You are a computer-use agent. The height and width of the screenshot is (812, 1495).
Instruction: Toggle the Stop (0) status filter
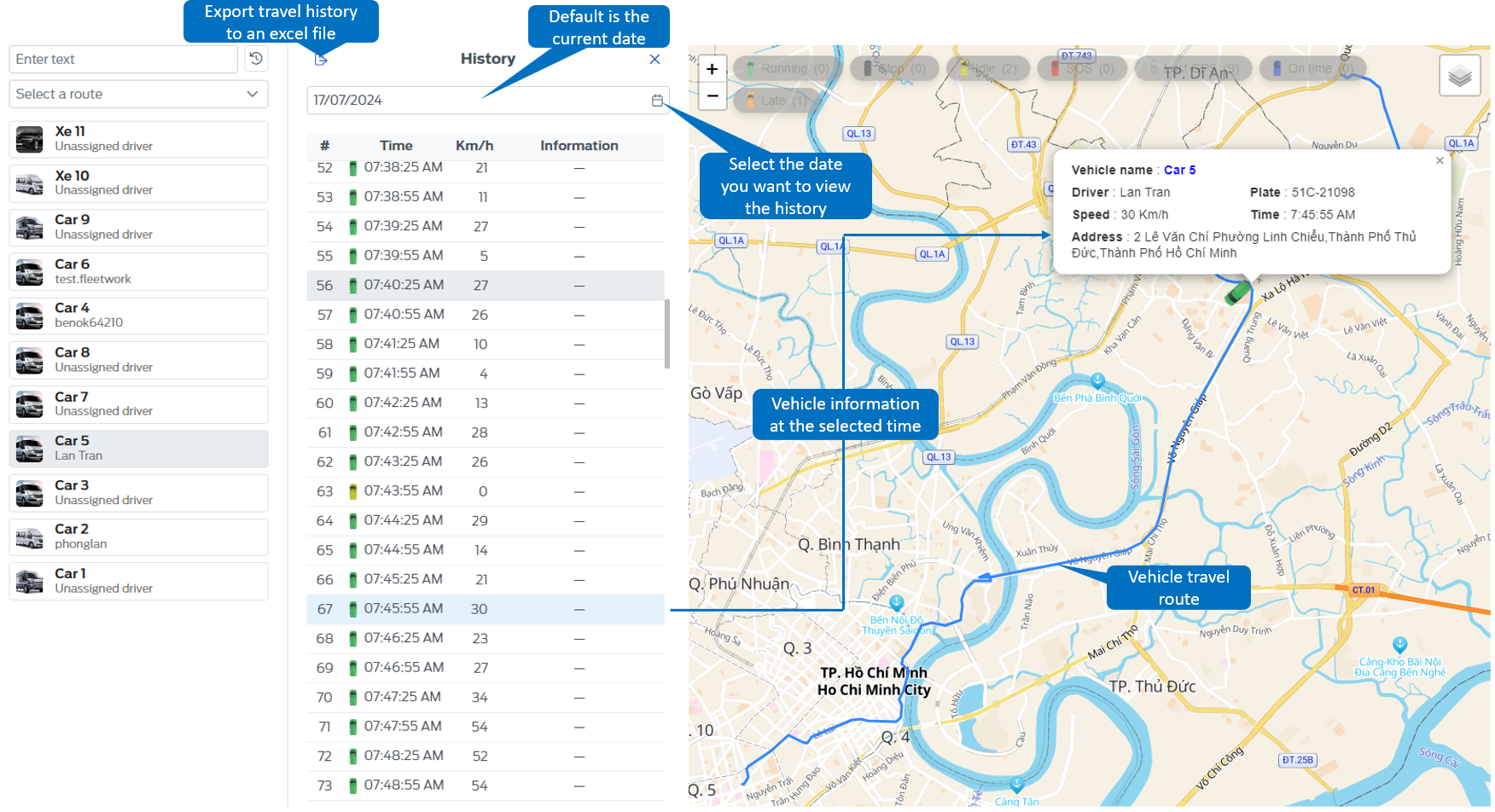(x=894, y=68)
